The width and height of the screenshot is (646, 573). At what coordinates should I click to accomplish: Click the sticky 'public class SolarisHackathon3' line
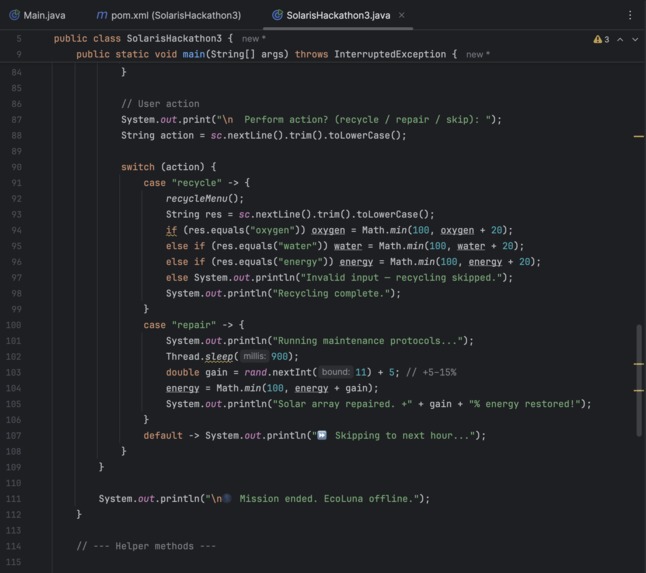click(143, 39)
